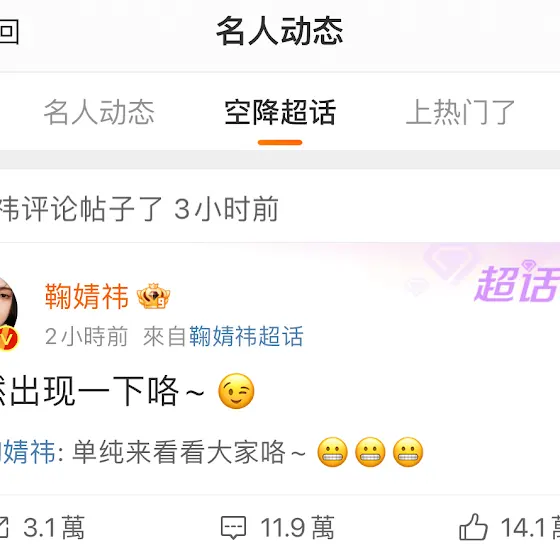Screen dimensions: 560x560
Task: Open the 上热门了 tab
Action: 460,112
